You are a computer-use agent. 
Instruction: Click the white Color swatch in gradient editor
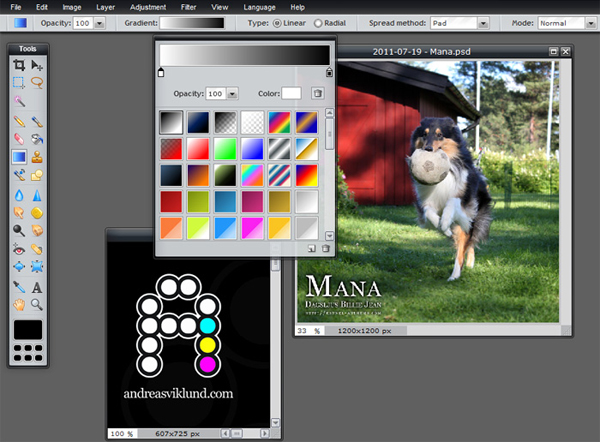click(x=291, y=93)
